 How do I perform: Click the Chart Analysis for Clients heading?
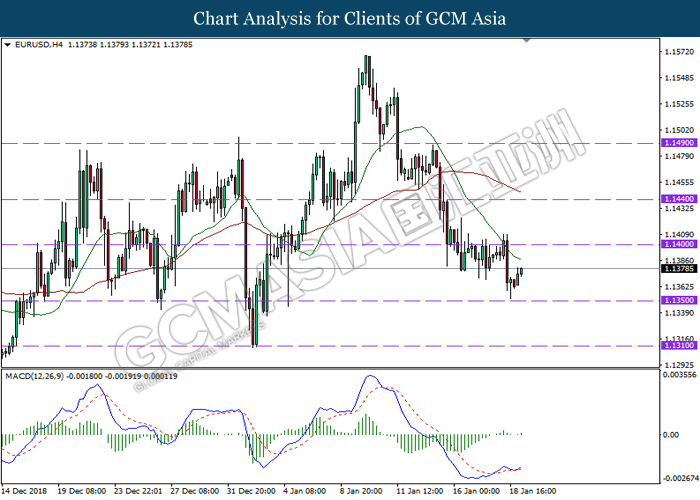pos(350,19)
